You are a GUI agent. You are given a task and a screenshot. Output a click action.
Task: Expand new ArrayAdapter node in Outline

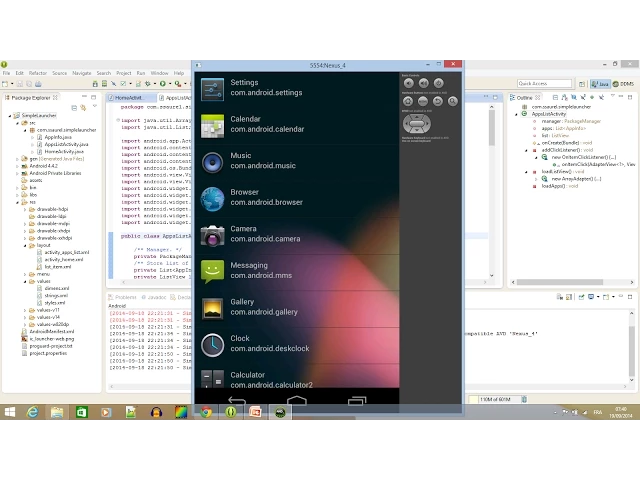click(536, 179)
